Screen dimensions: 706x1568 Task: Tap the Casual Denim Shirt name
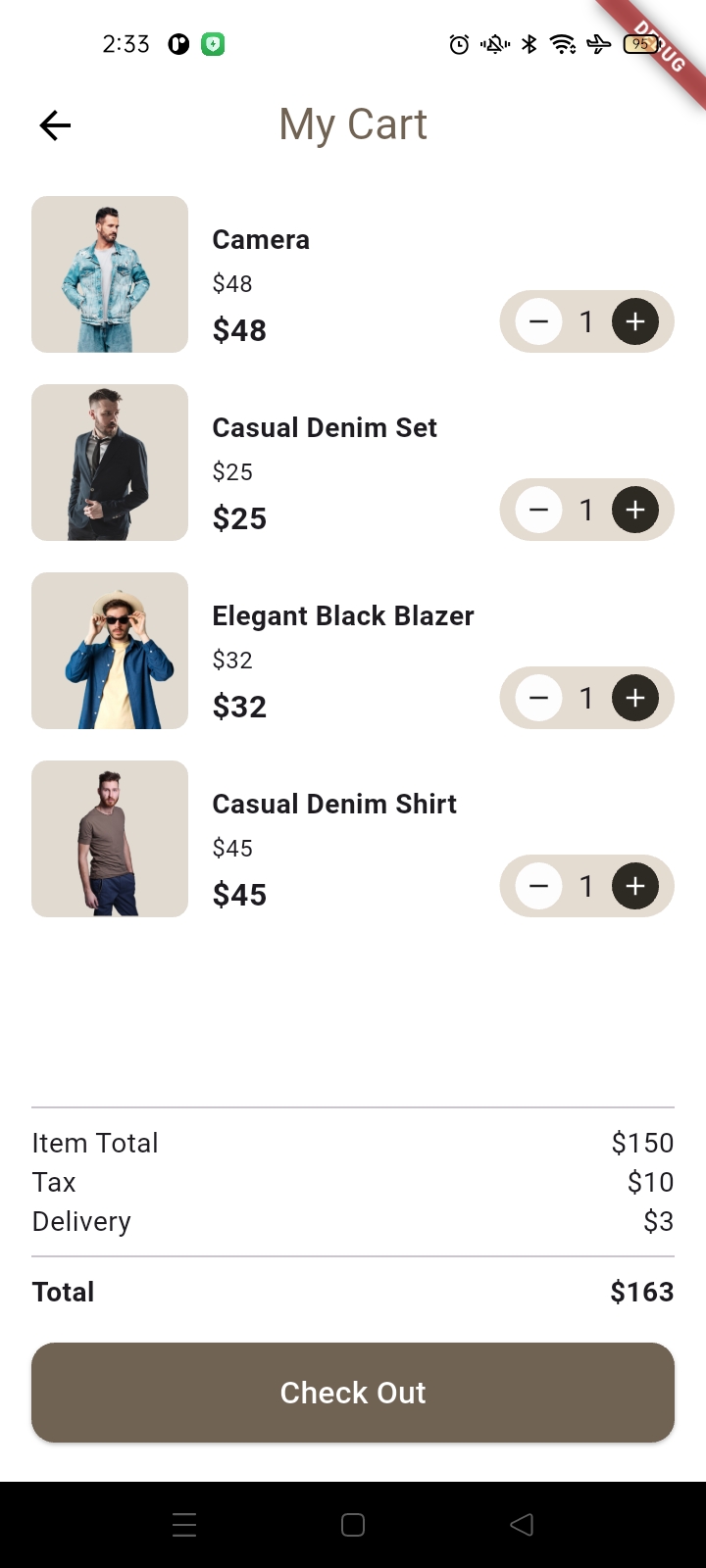334,804
